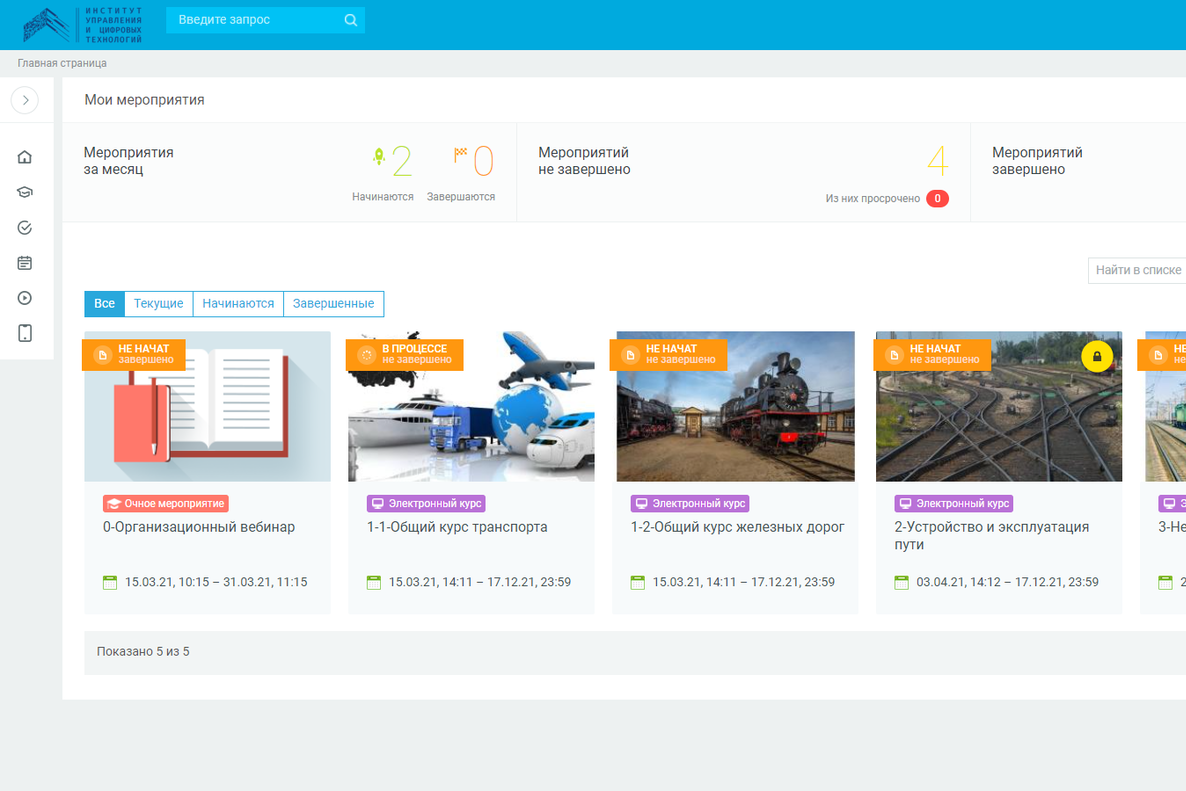Open 1-1-Общий курс транспорта title

click(x=457, y=527)
